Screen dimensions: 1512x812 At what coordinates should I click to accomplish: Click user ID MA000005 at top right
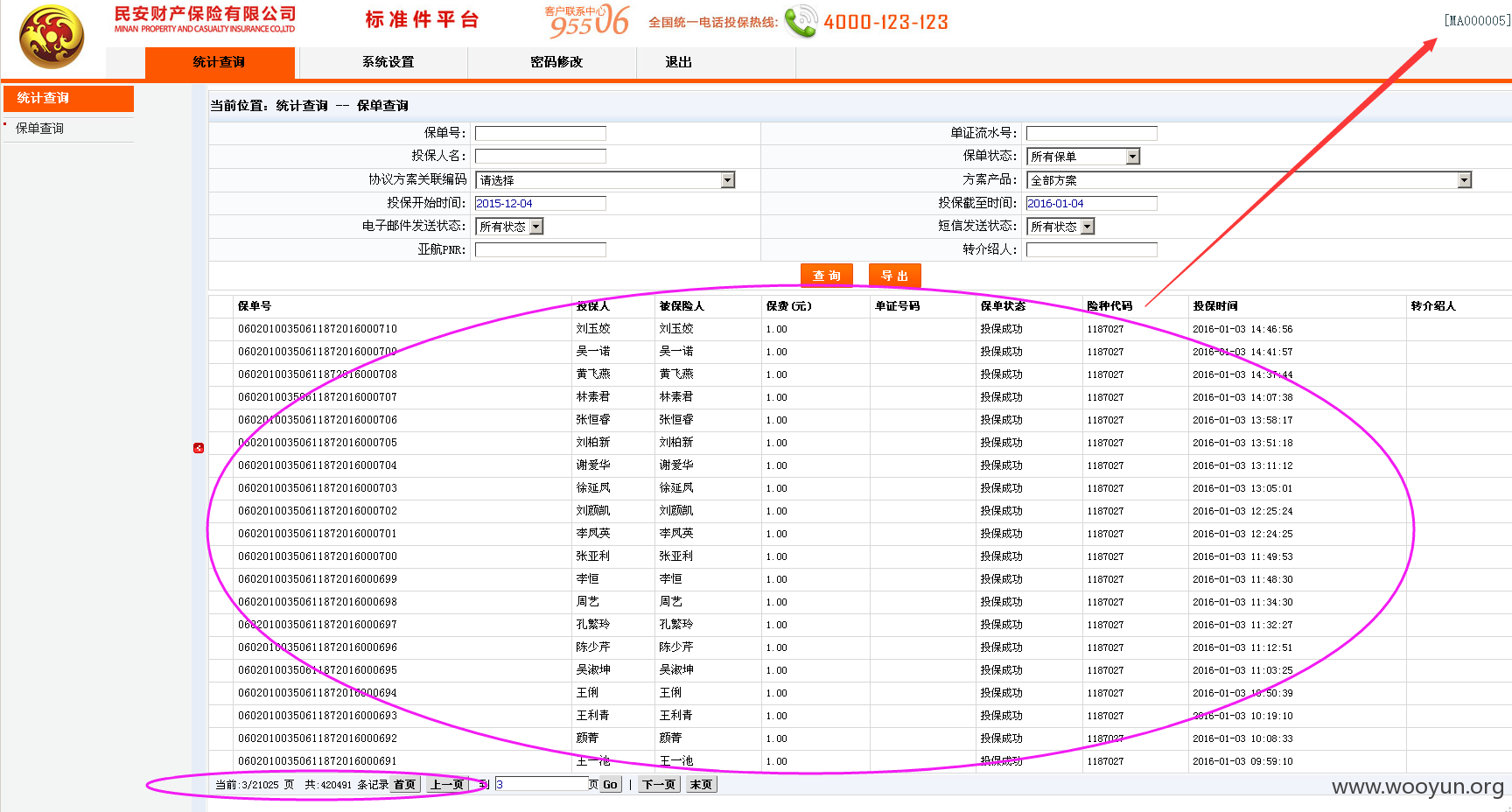[x=1477, y=20]
